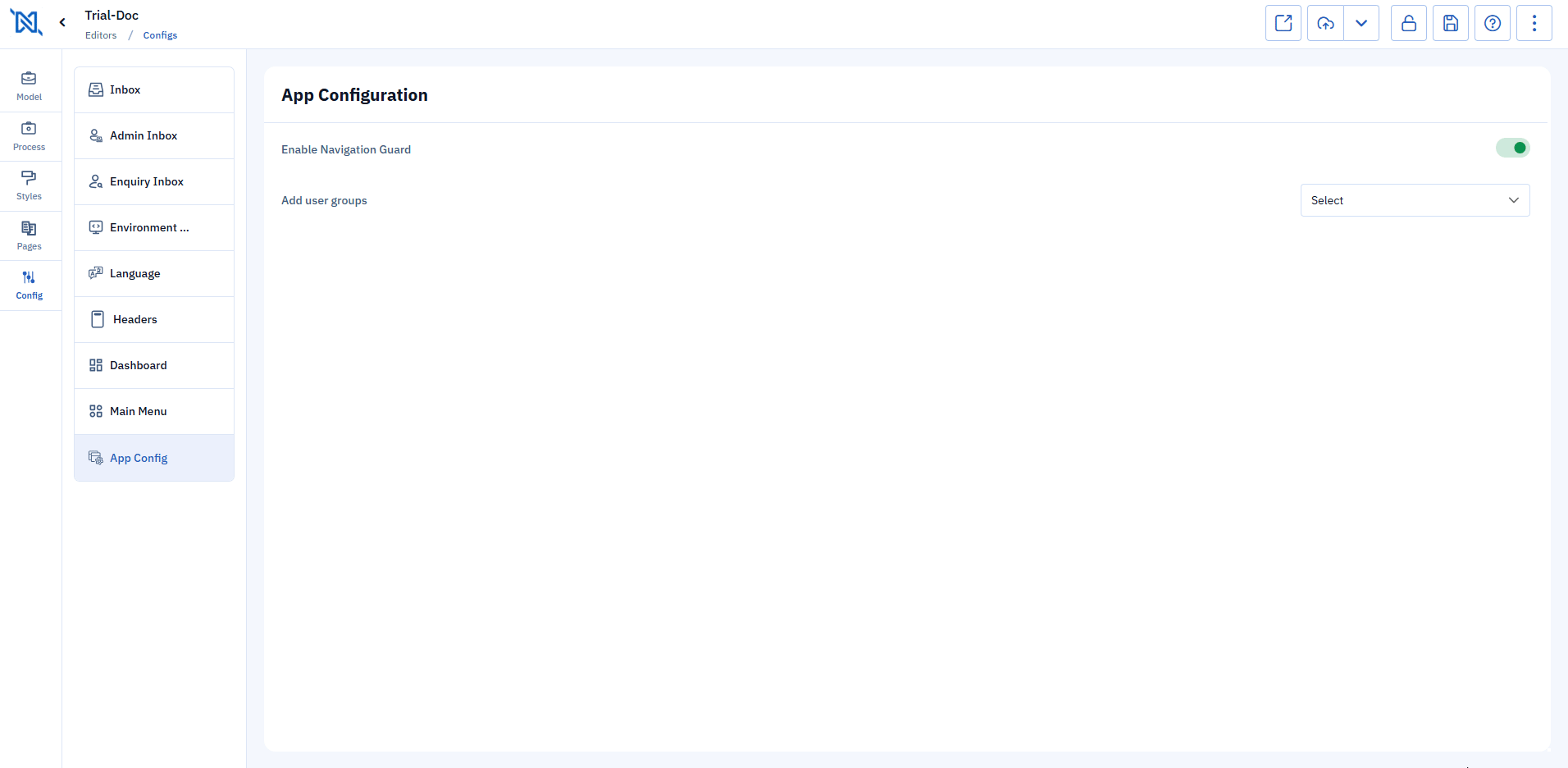Click the save floppy disk icon
This screenshot has height=768, width=1568.
coord(1451,23)
